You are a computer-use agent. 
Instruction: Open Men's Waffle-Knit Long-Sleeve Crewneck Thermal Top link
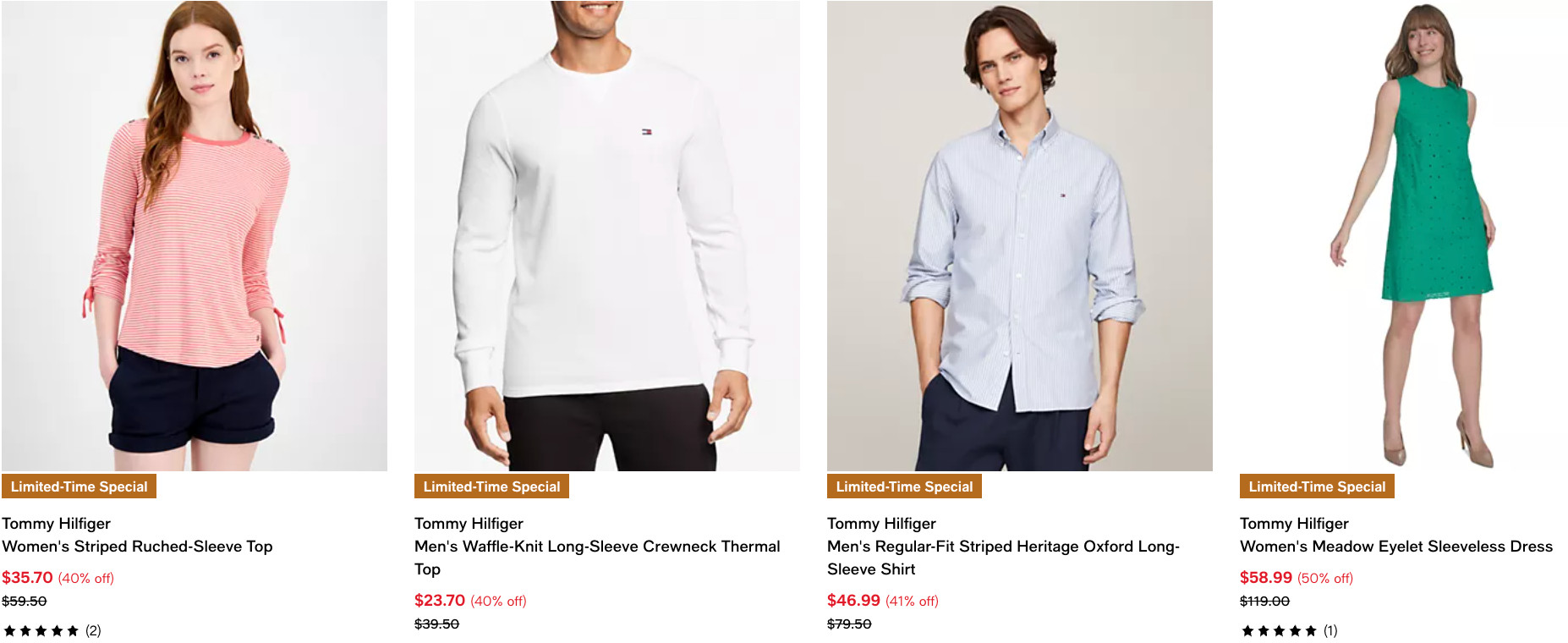(596, 547)
